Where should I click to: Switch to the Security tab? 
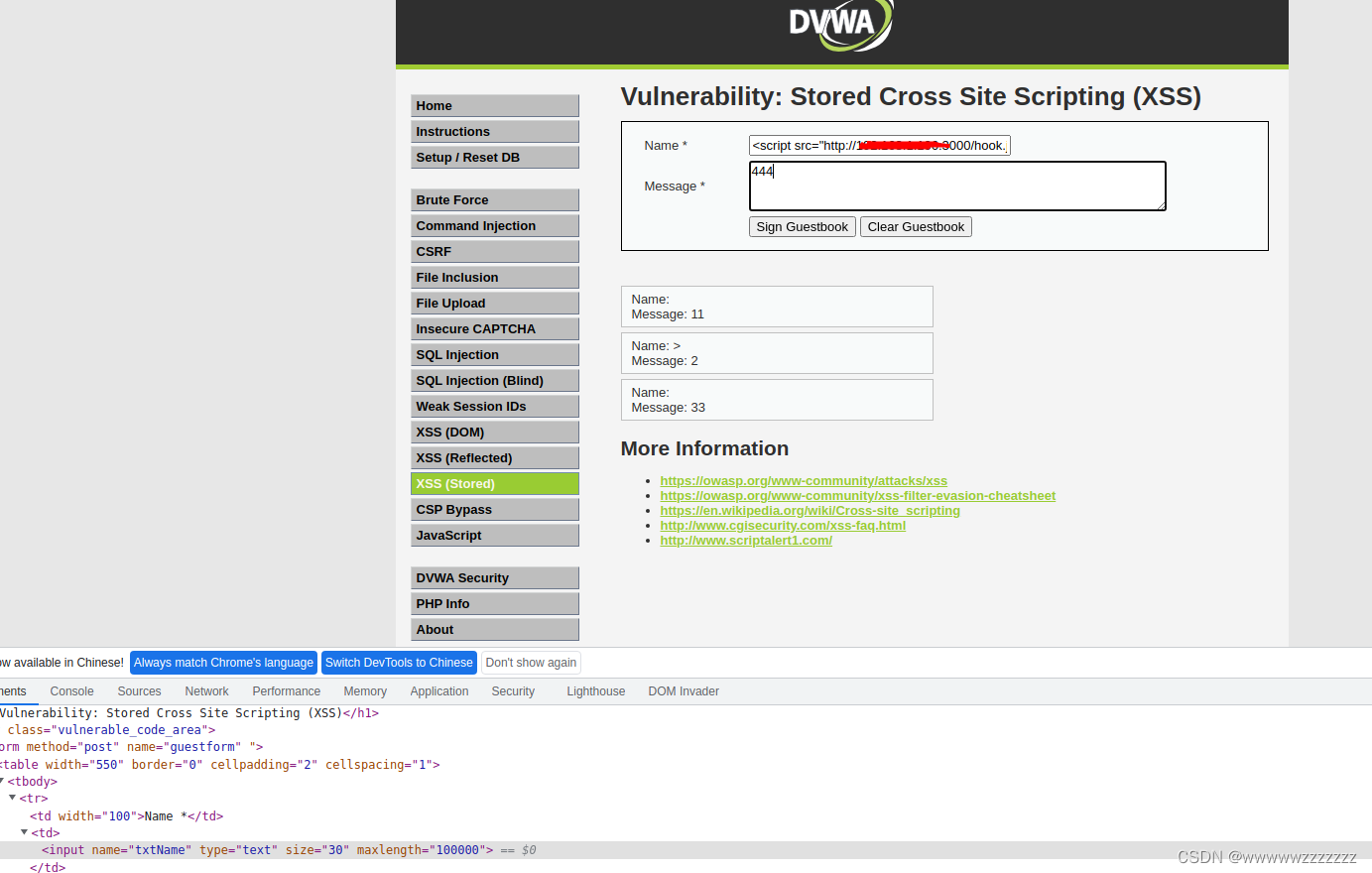click(x=513, y=691)
